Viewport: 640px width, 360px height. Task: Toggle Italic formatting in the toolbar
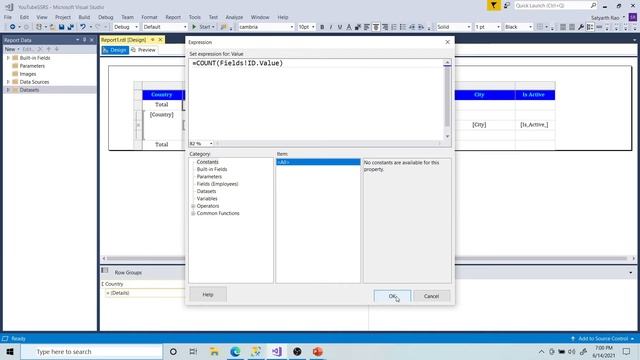(x=331, y=27)
